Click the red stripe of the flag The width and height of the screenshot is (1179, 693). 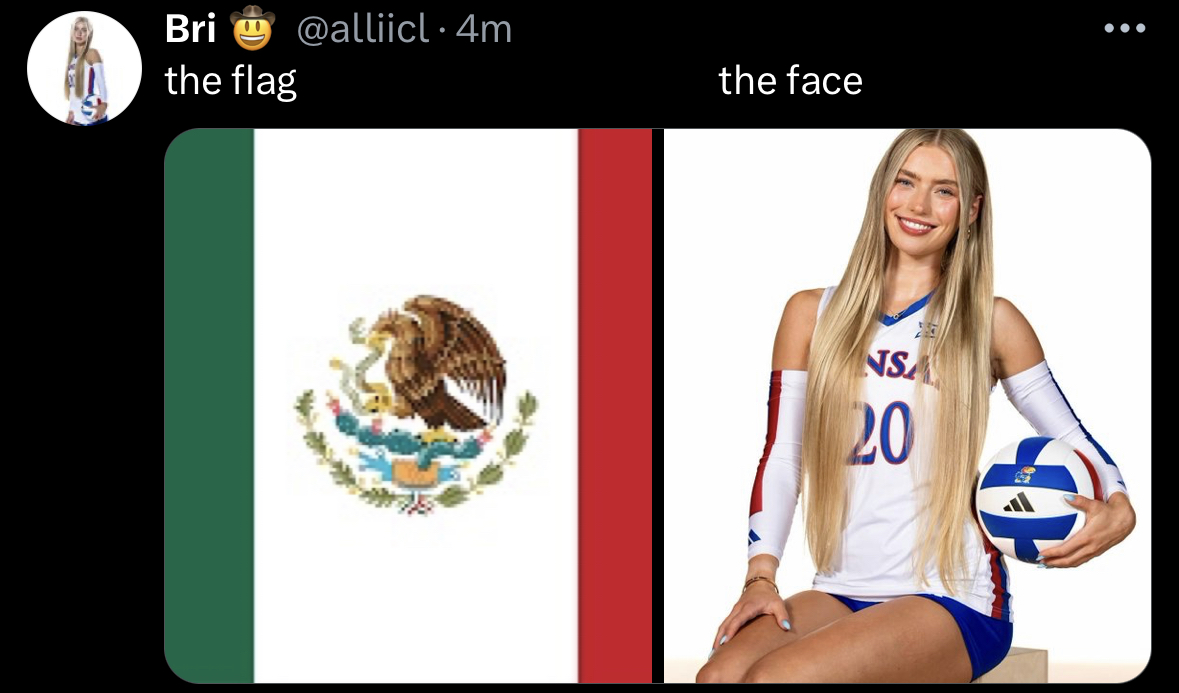click(615, 406)
